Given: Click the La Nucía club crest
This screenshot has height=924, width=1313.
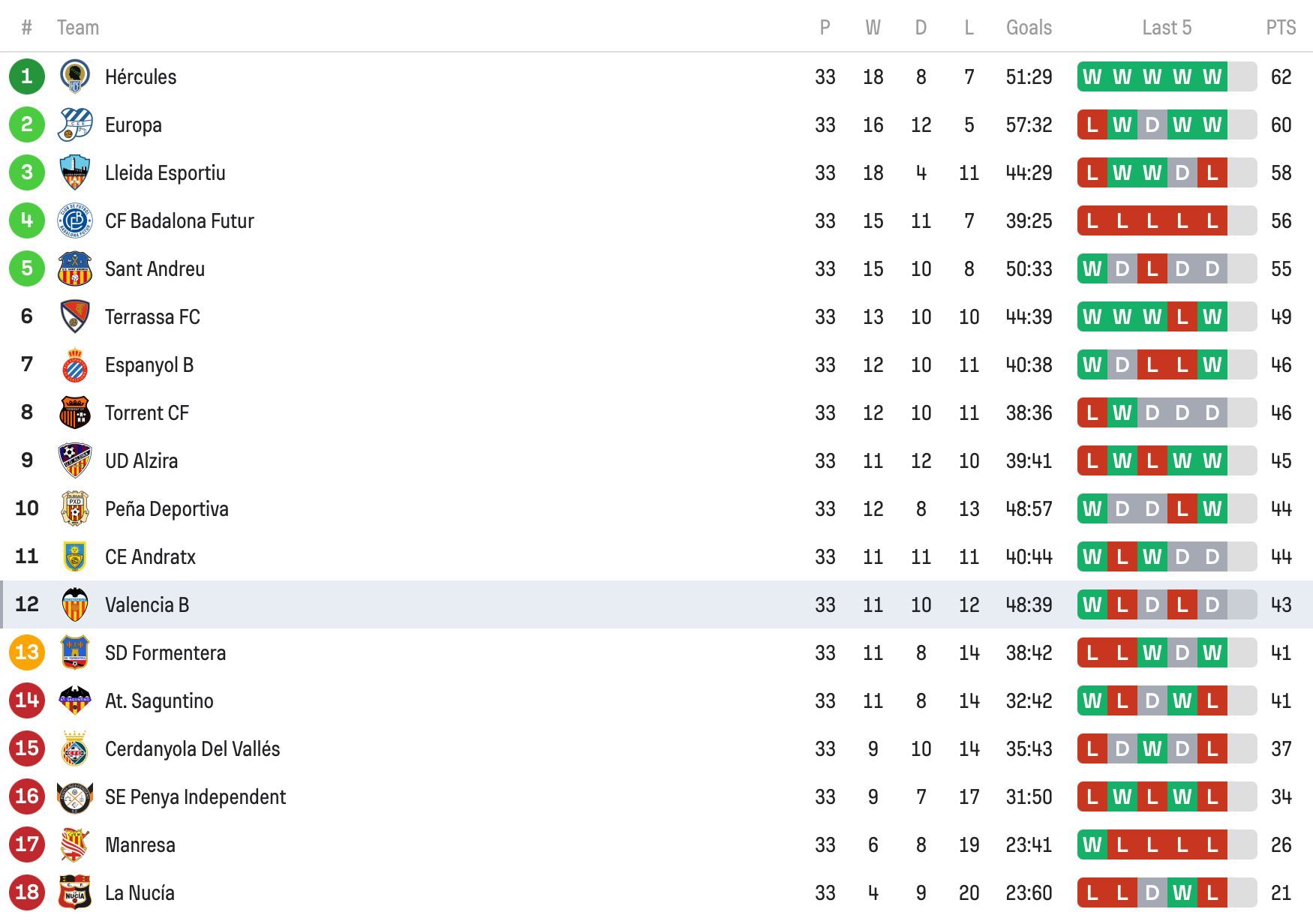Looking at the screenshot, I should coord(74,892).
